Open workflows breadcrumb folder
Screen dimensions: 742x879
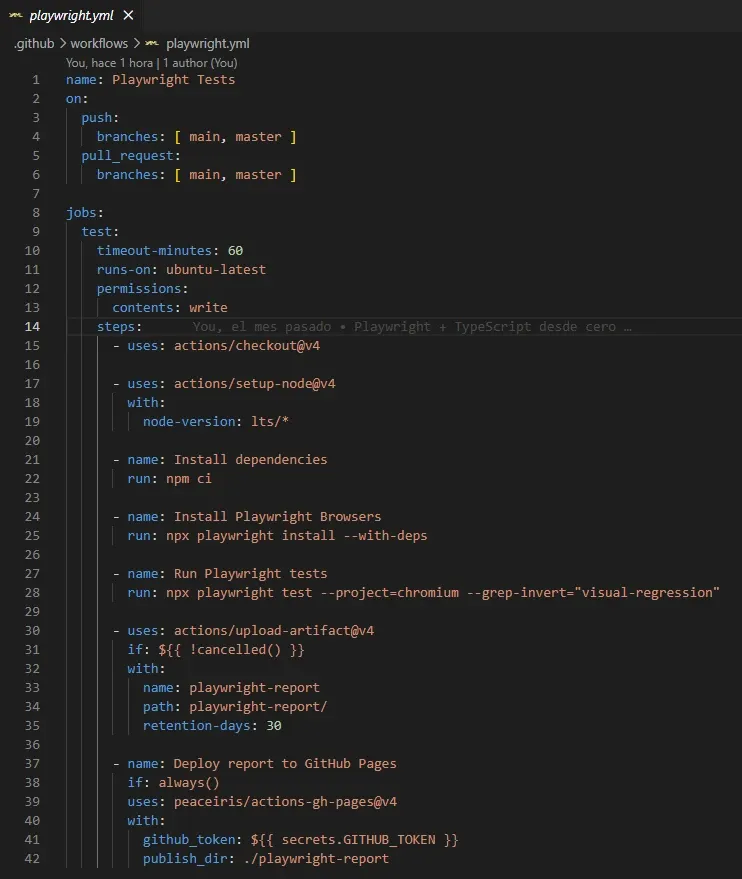[x=99, y=44]
